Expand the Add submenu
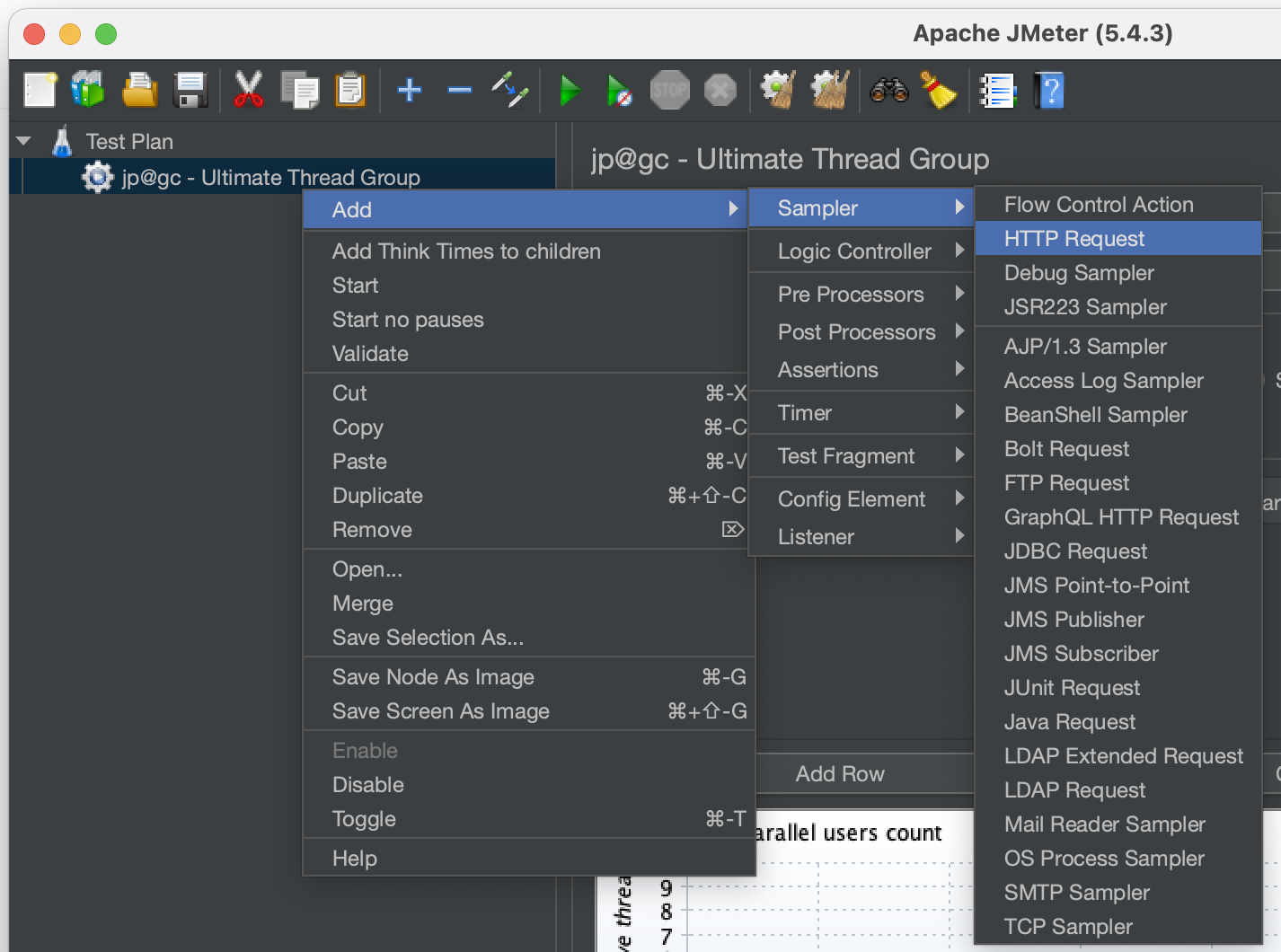The width and height of the screenshot is (1281, 952). [526, 209]
